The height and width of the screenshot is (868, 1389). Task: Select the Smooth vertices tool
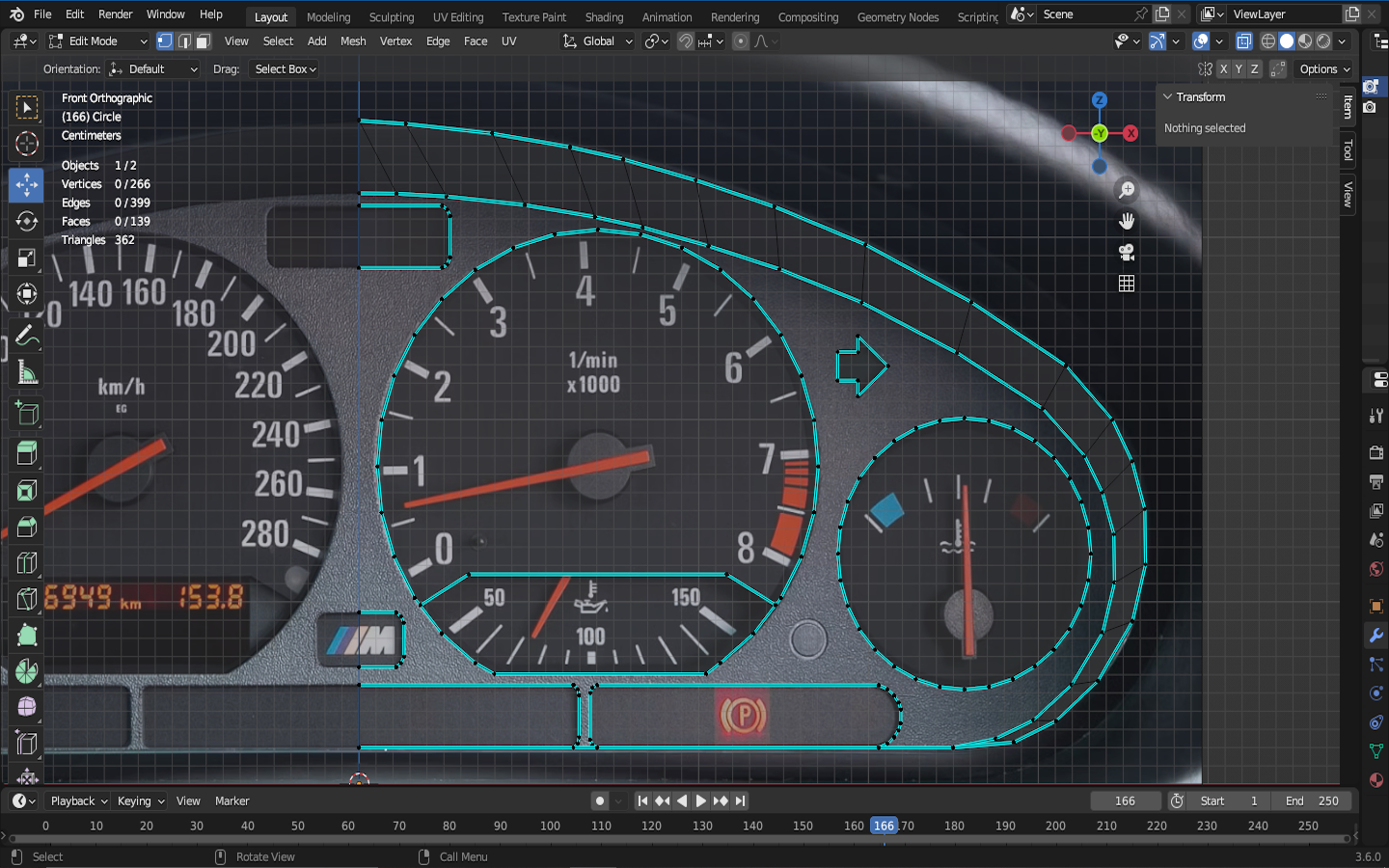(27, 707)
